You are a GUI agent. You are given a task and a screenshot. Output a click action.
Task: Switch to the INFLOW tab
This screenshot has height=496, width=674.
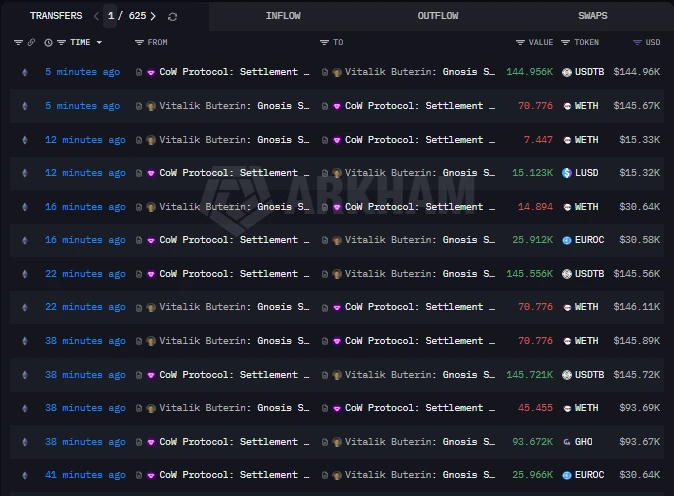tap(283, 16)
